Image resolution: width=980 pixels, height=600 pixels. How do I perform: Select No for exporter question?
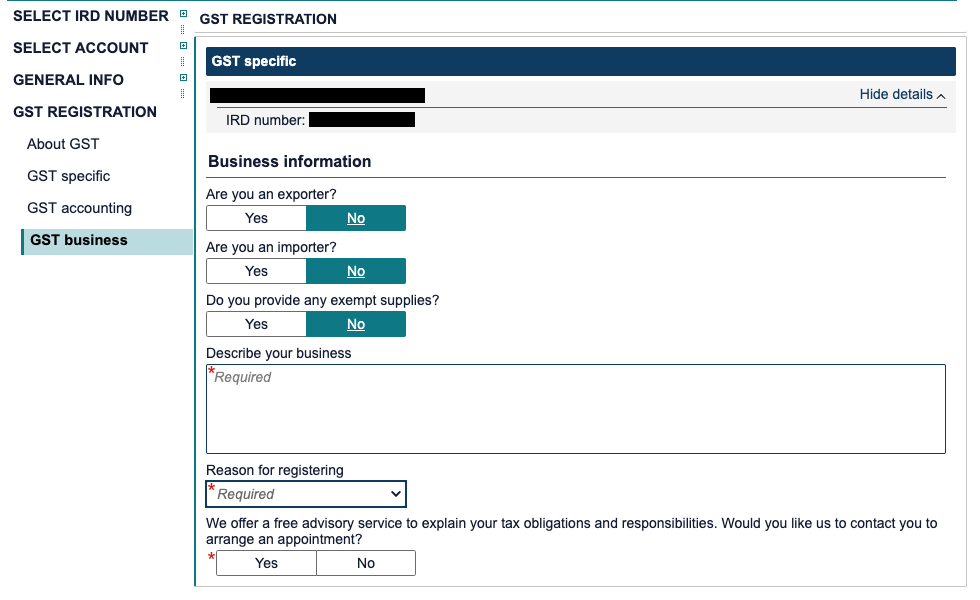click(356, 218)
